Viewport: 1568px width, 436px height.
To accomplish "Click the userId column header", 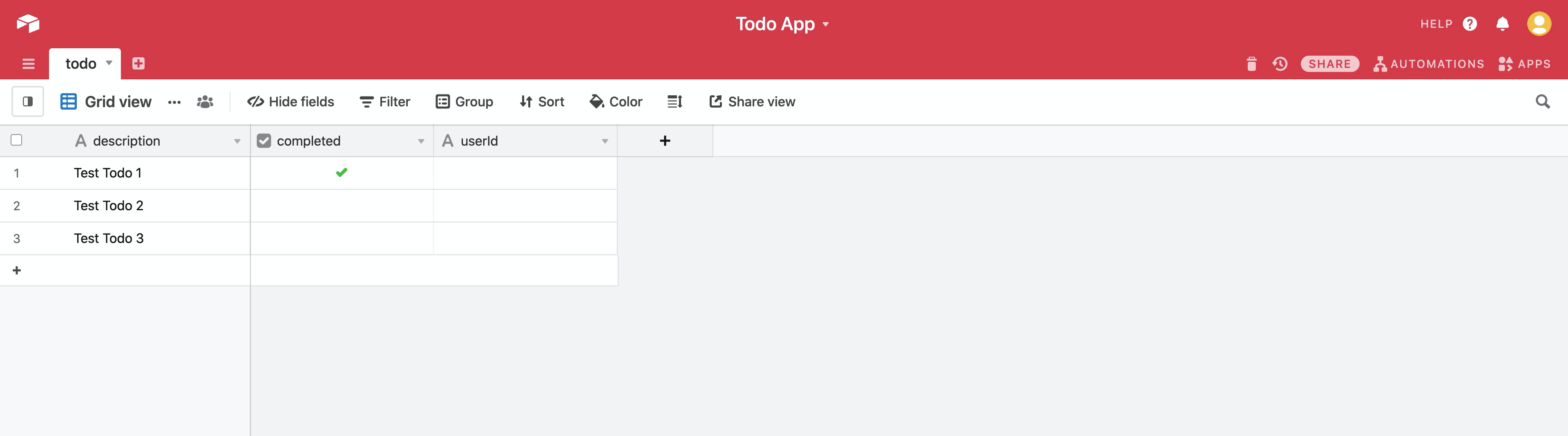I will click(x=525, y=141).
